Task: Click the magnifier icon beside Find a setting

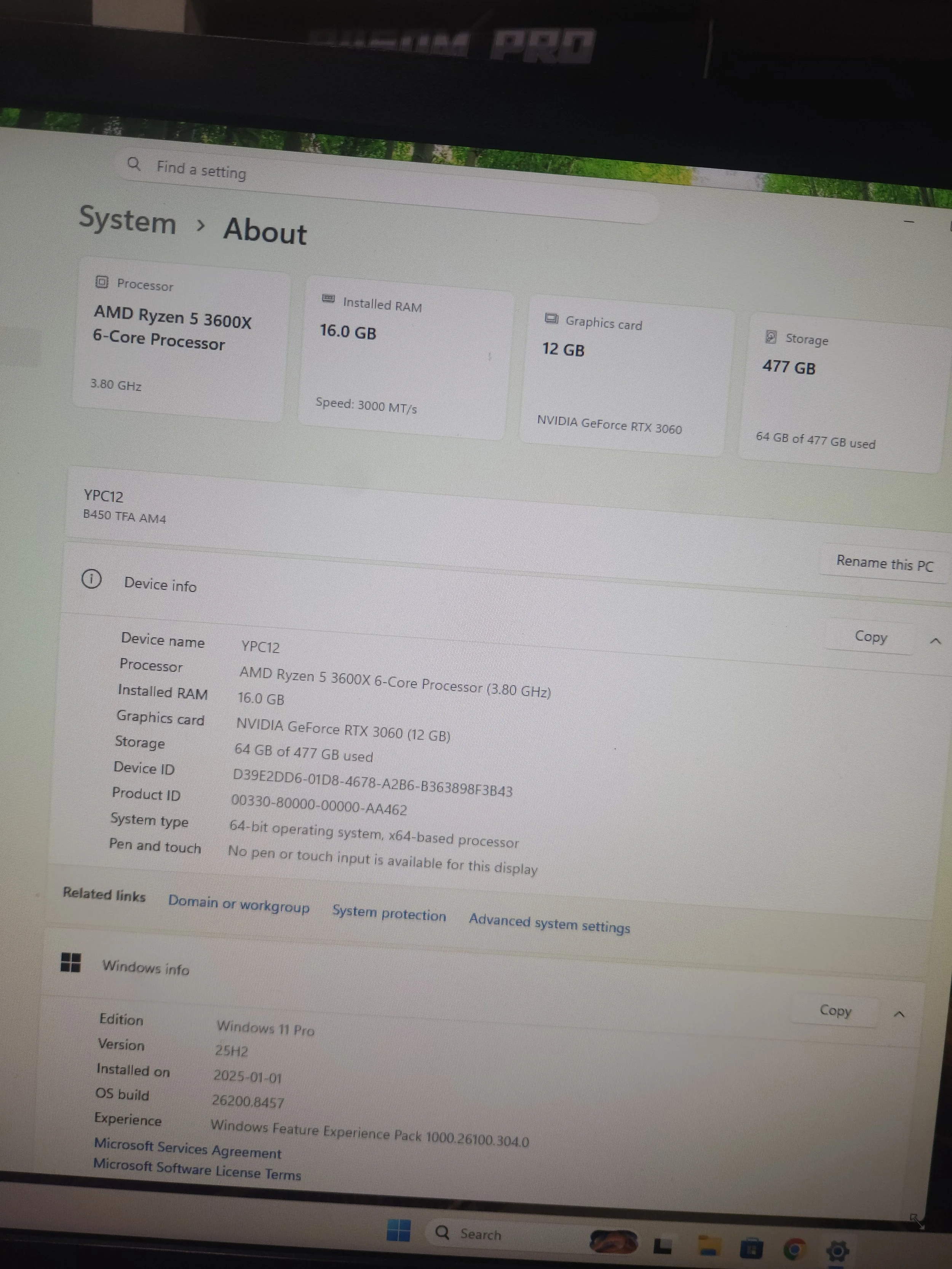Action: (x=134, y=164)
